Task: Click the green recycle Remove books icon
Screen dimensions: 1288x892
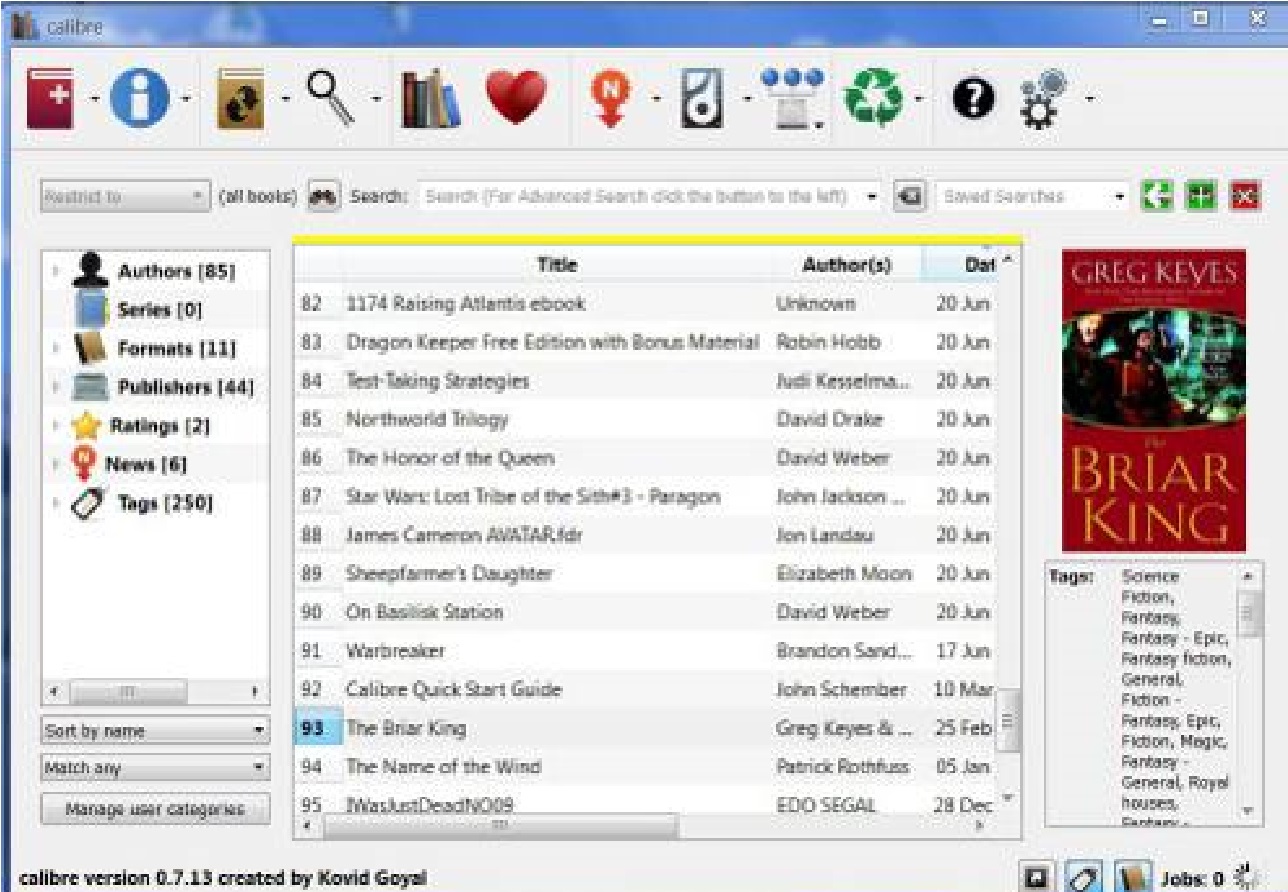Action: pyautogui.click(x=872, y=97)
